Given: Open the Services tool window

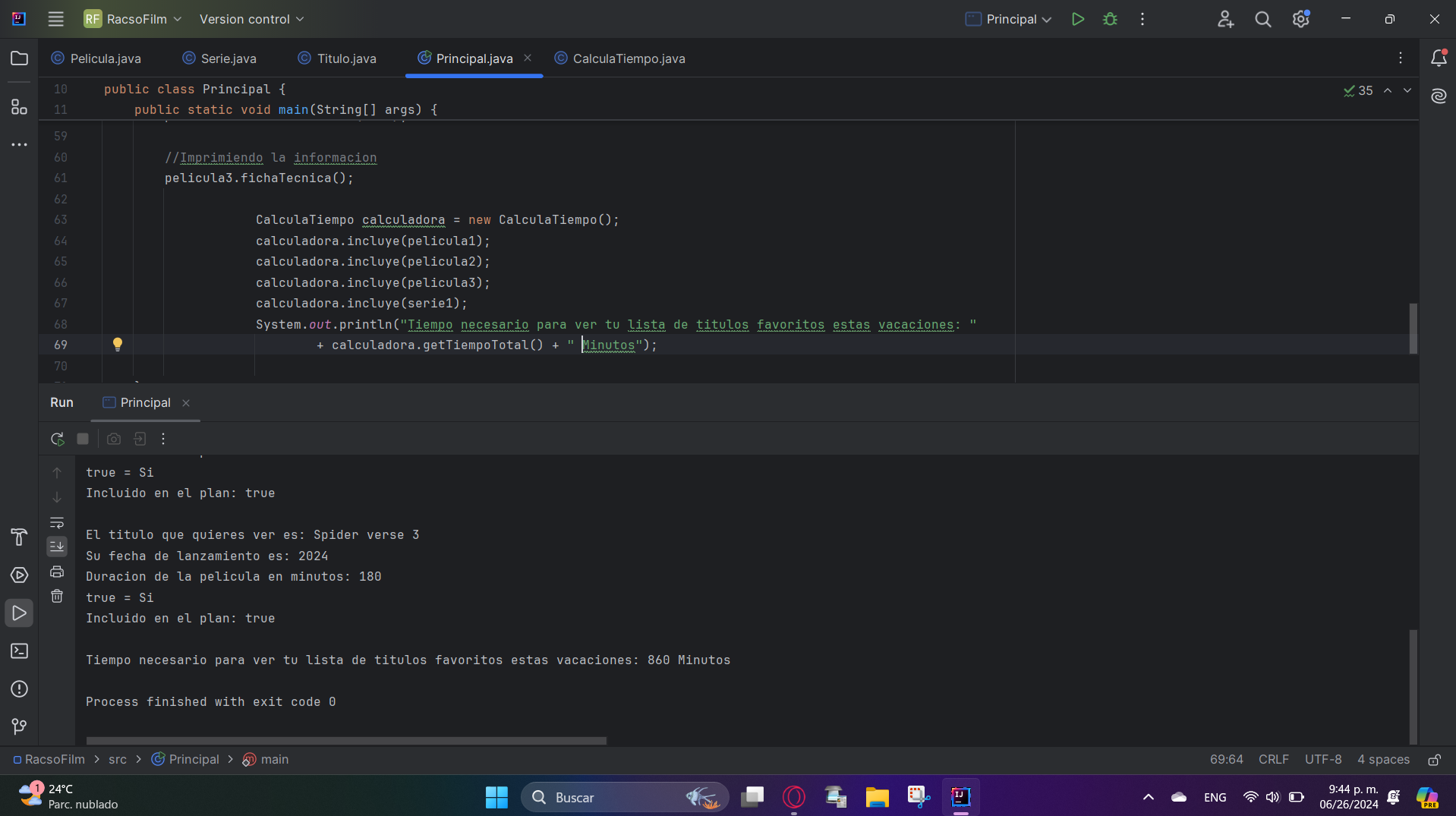Looking at the screenshot, I should coord(20,575).
